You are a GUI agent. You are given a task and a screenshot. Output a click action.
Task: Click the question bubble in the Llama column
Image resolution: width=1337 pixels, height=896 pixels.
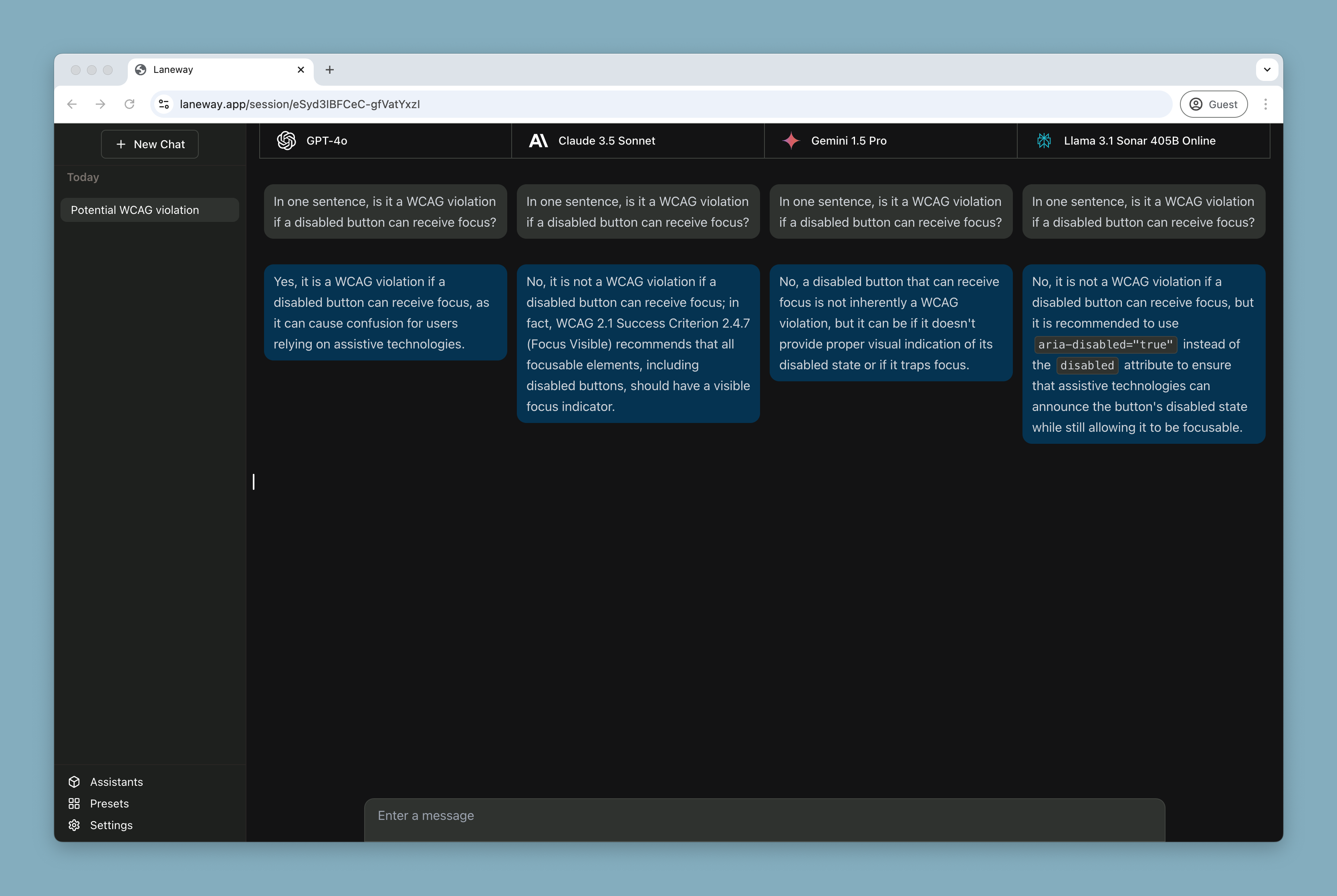(x=1144, y=211)
